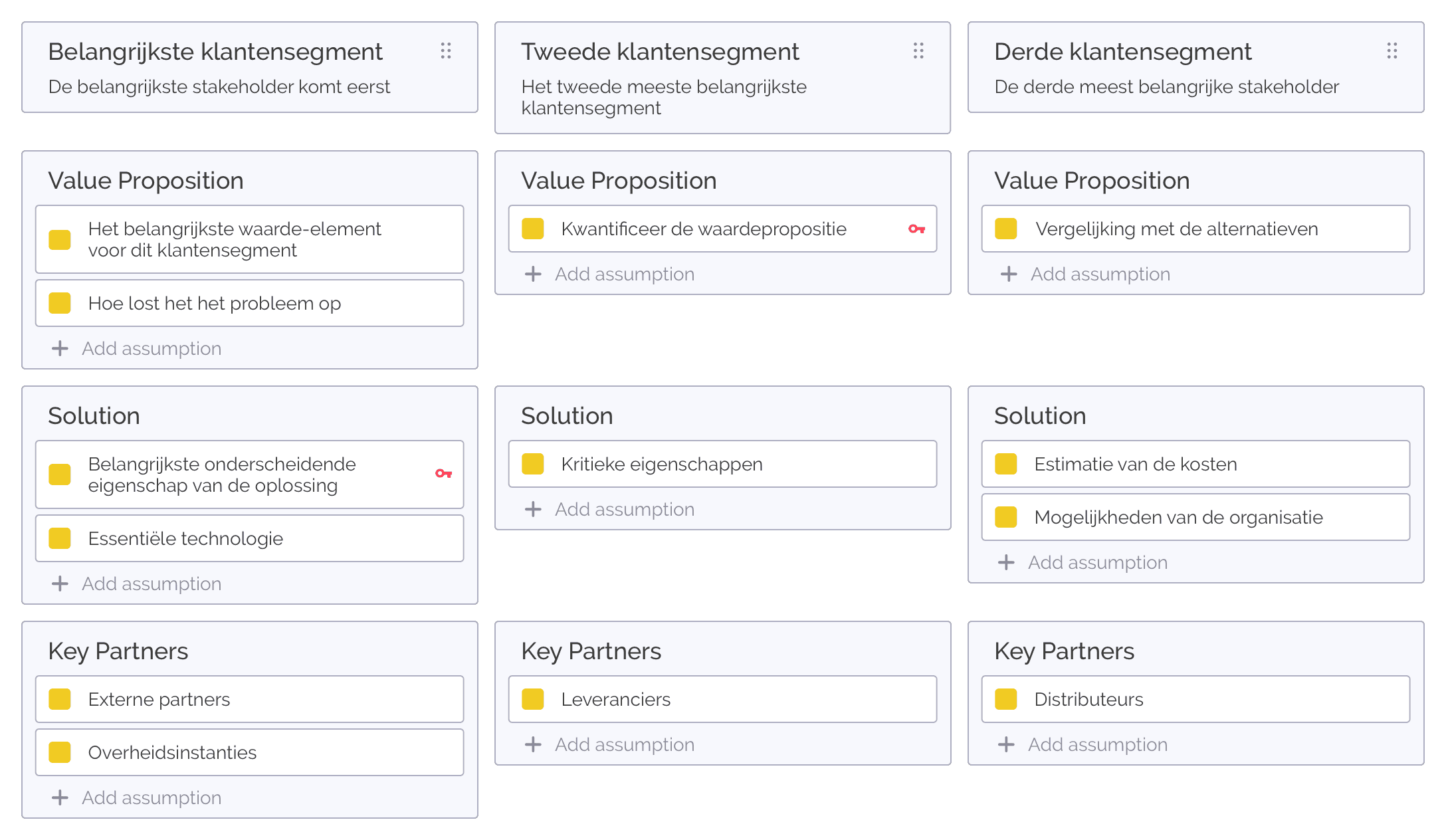Open the Distributeurs assumption card
The height and width of the screenshot is (840, 1446).
(1195, 699)
